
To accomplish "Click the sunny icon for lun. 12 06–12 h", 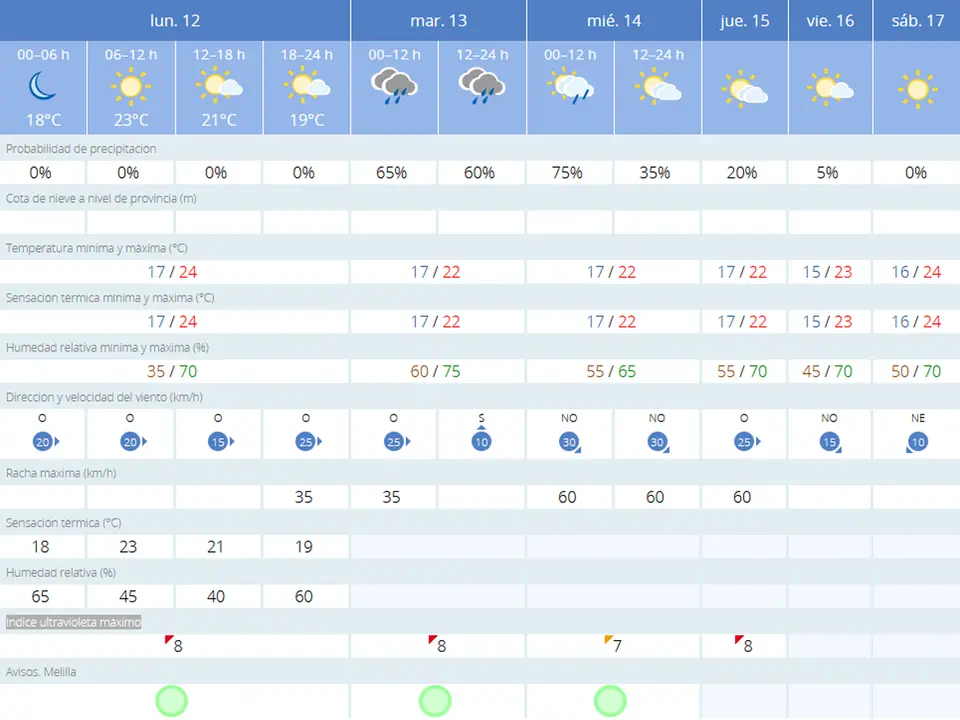I will (130, 87).
